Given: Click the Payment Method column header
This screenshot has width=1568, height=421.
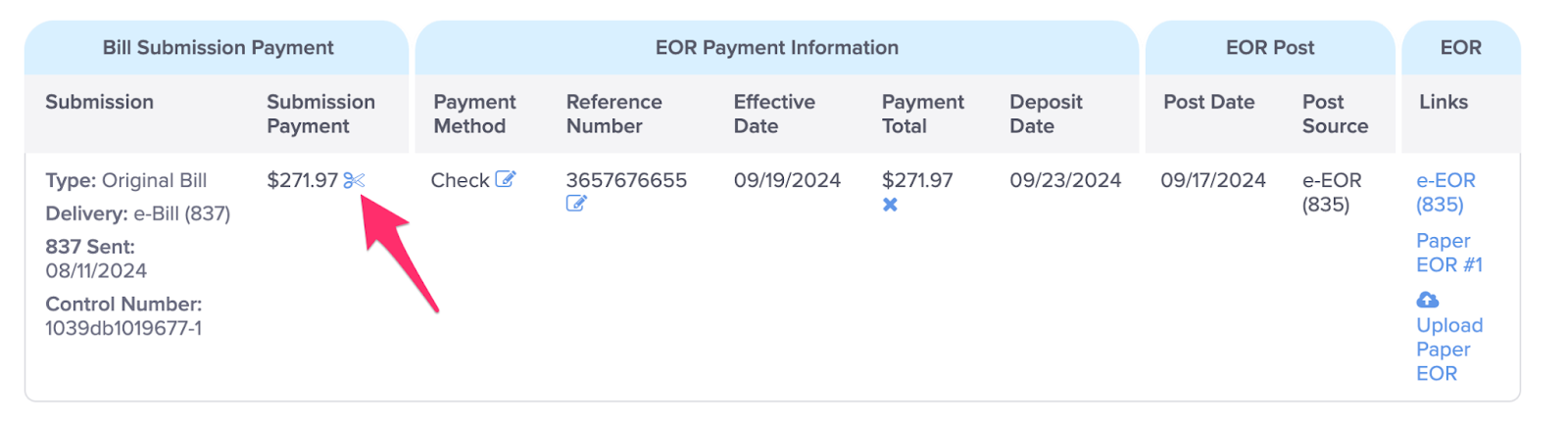Looking at the screenshot, I should tap(474, 114).
